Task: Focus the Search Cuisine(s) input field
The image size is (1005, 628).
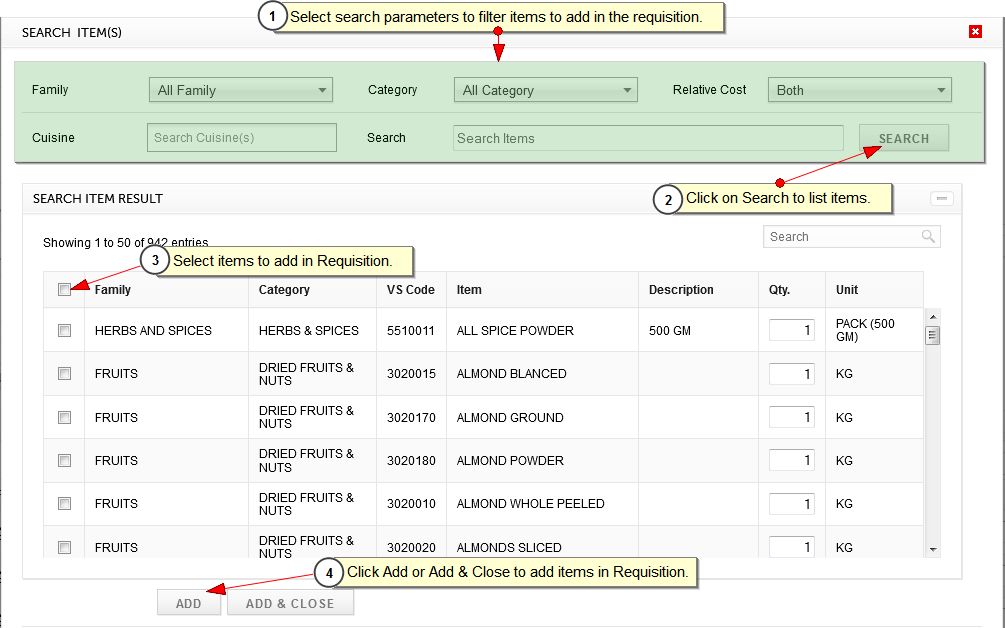Action: click(242, 138)
